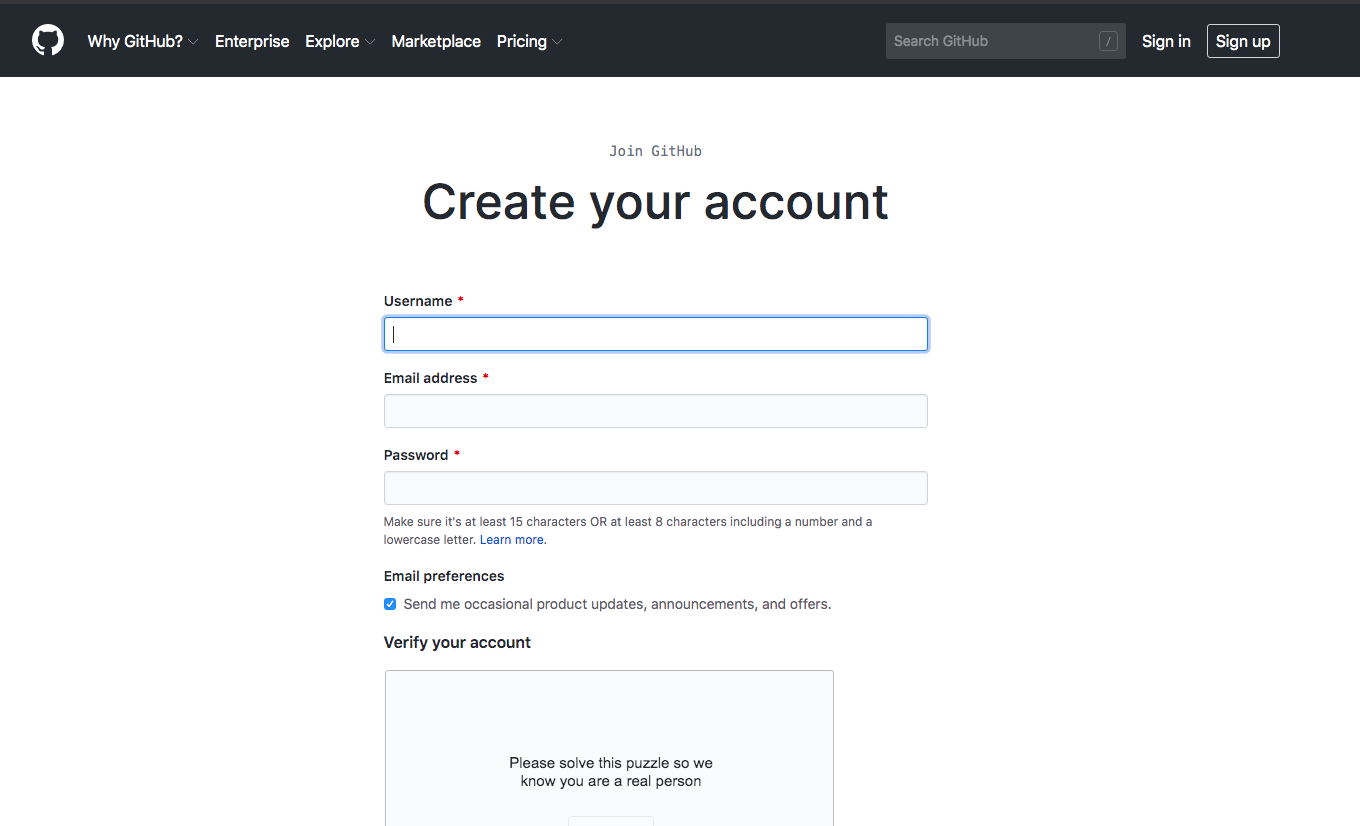The height and width of the screenshot is (826, 1360).
Task: Expand the Pricing dropdown
Action: point(529,41)
